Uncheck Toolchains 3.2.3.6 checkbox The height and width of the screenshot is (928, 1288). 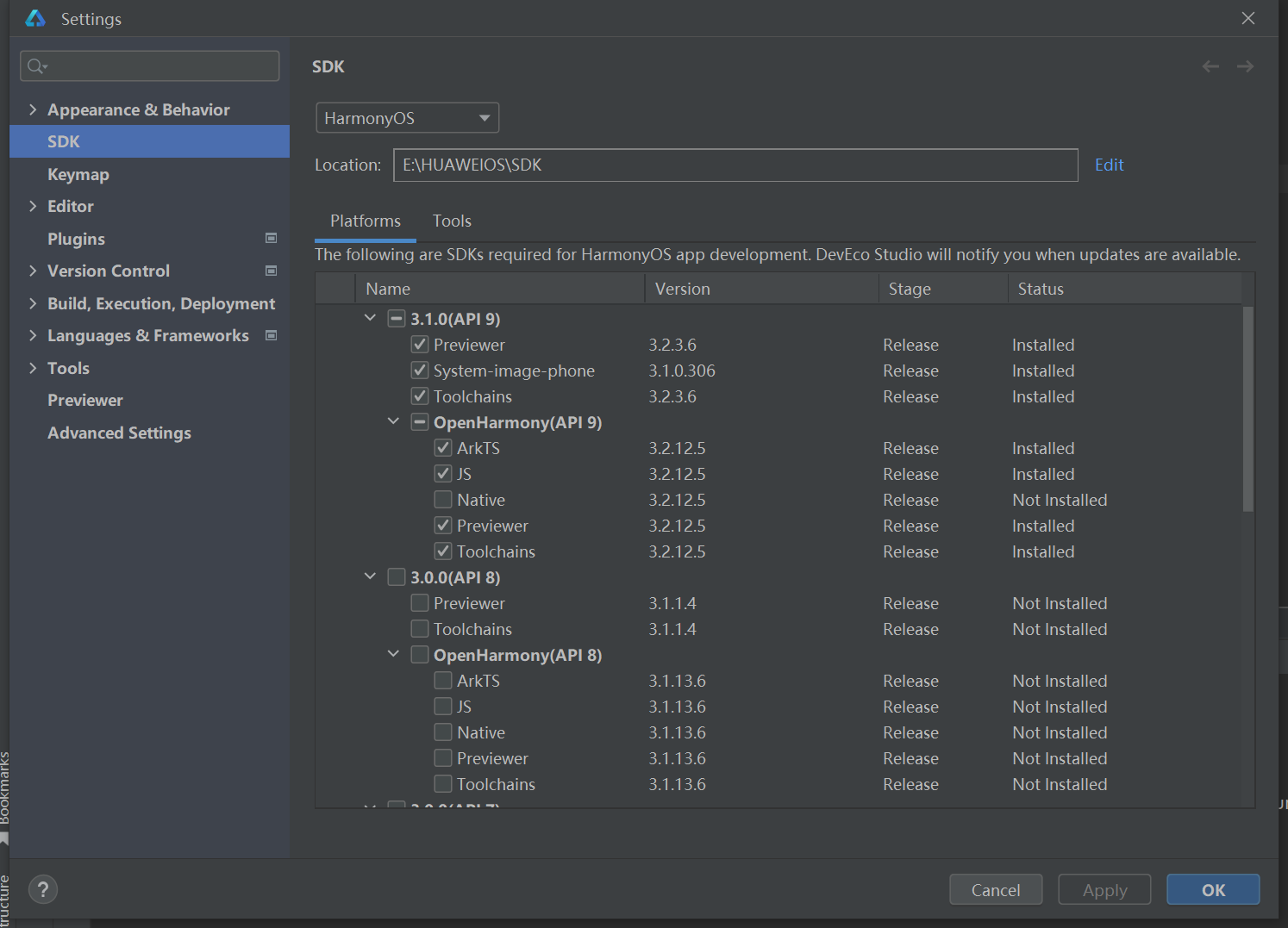coord(420,396)
